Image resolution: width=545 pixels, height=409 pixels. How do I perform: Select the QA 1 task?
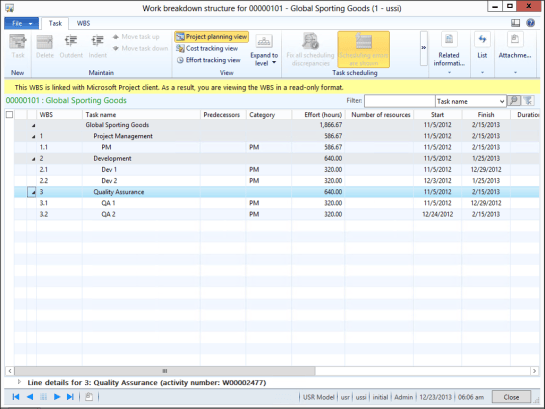coord(277,203)
